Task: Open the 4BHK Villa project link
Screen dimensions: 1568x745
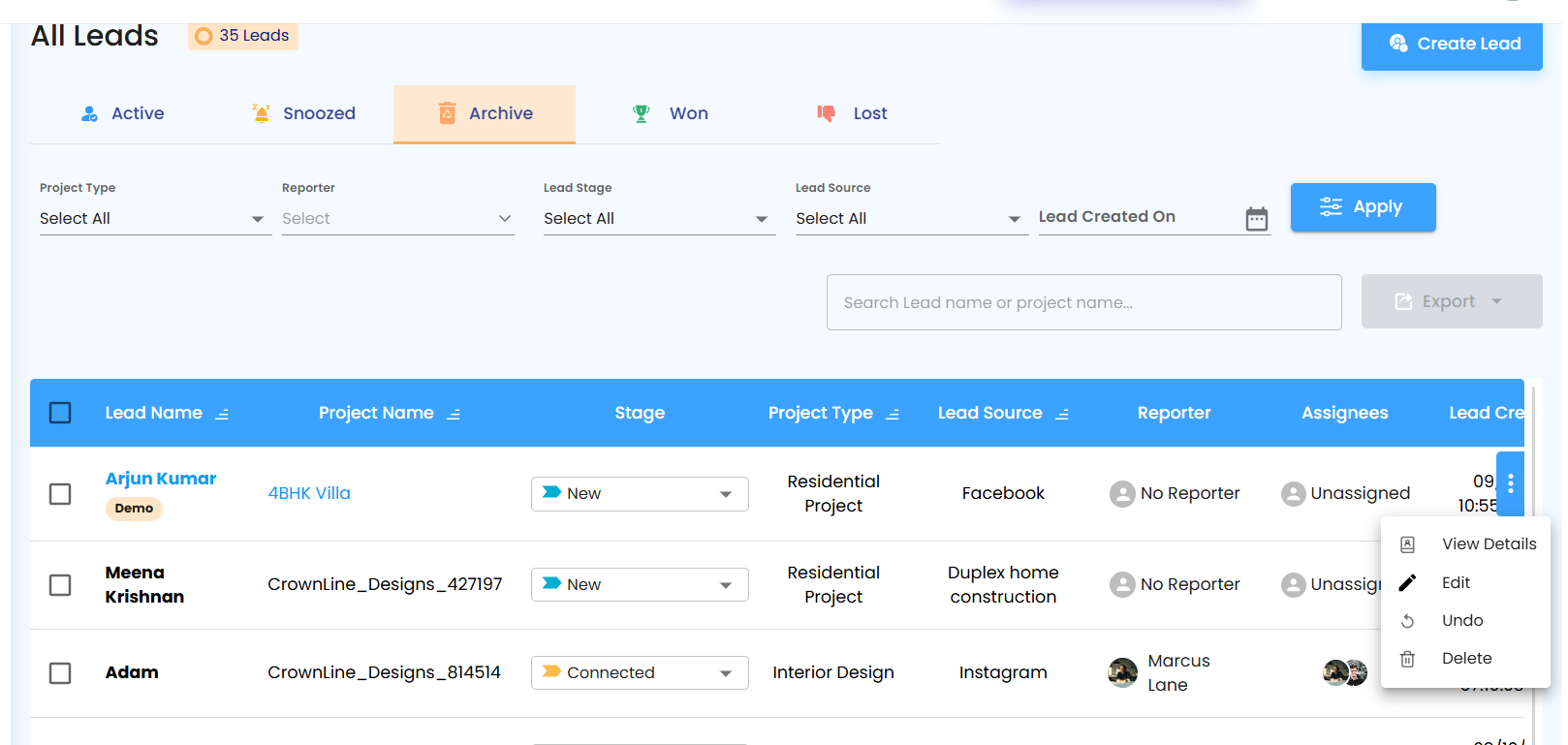Action: pyautogui.click(x=309, y=493)
